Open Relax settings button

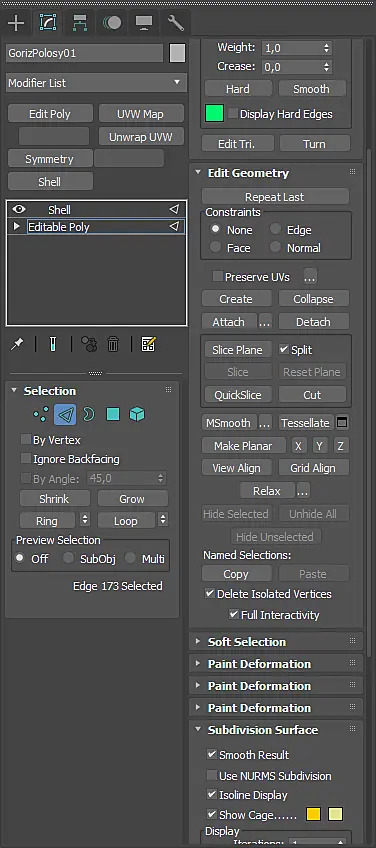point(303,491)
